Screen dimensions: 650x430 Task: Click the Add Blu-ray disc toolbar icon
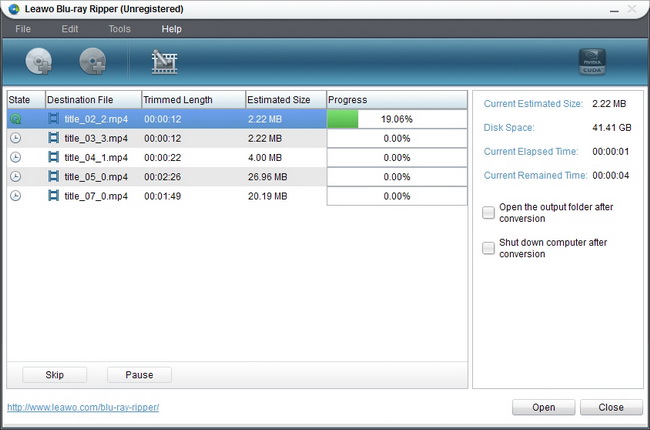click(x=39, y=61)
